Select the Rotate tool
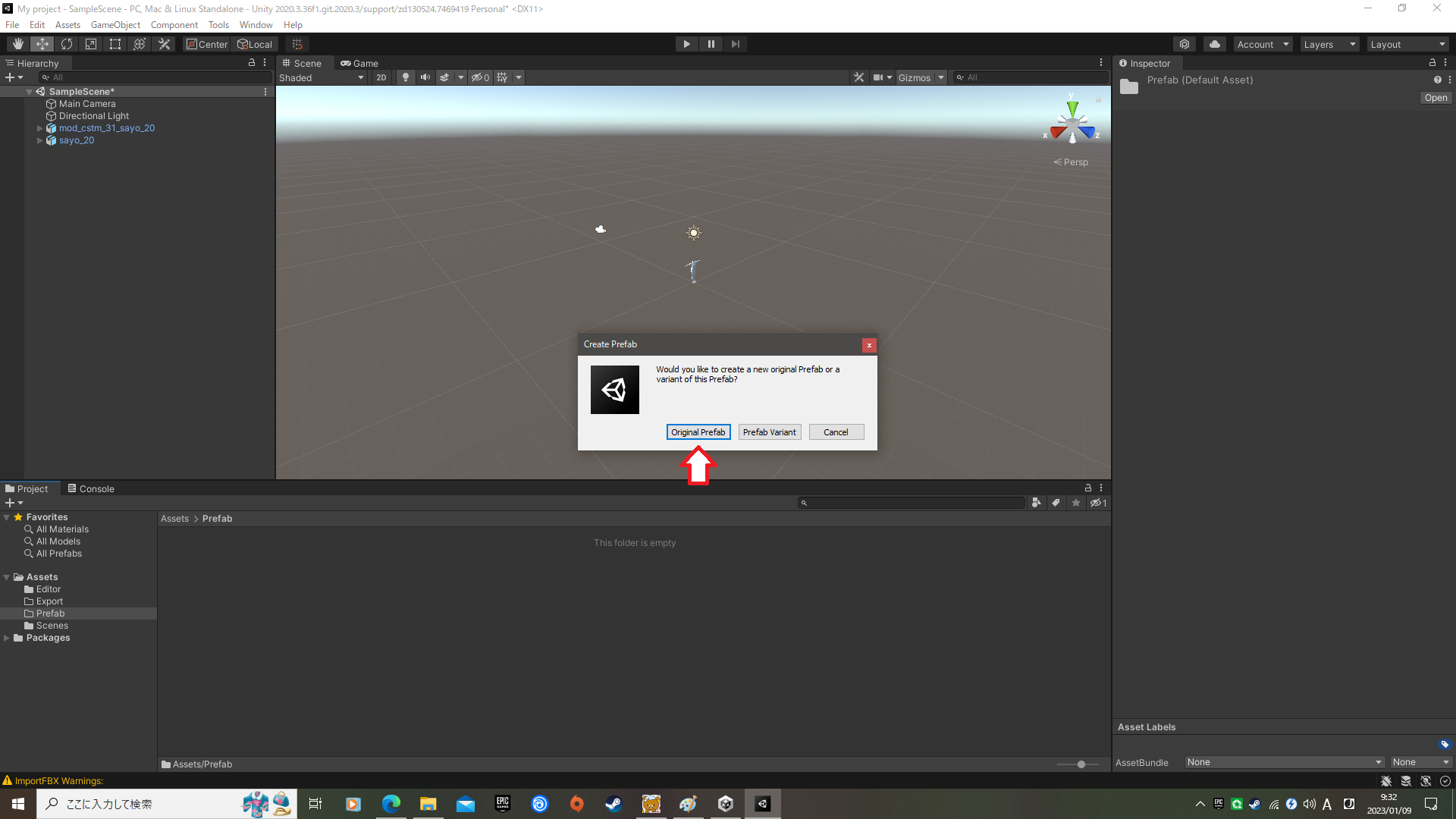The image size is (1456, 819). (x=67, y=44)
